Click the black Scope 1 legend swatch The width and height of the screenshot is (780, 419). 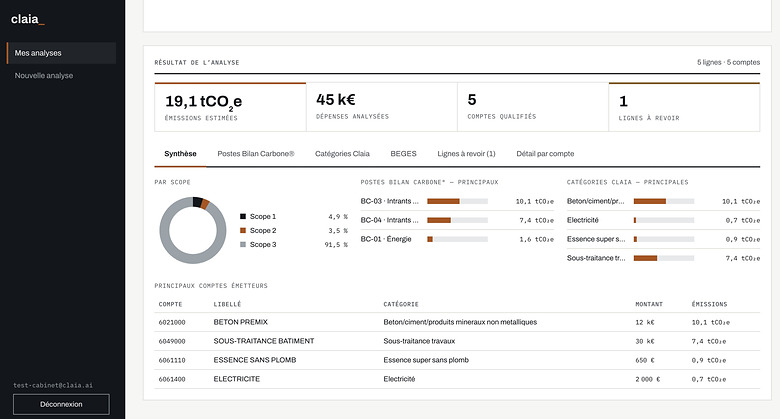pyautogui.click(x=243, y=216)
